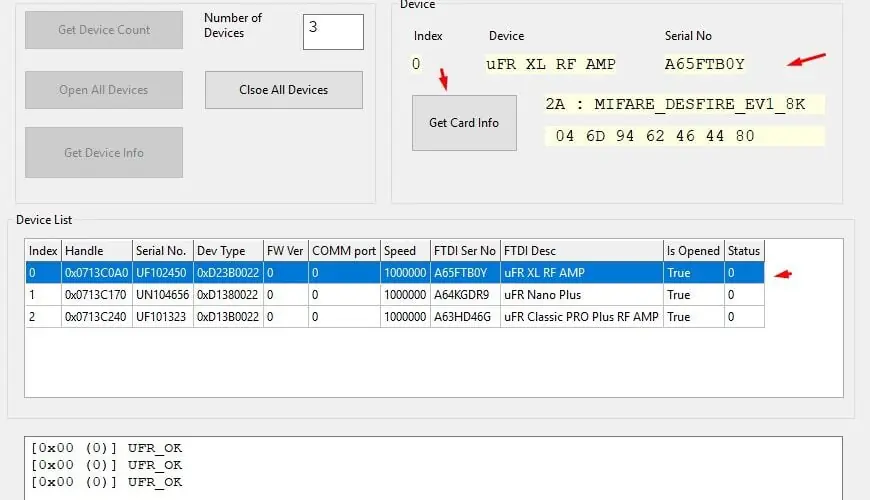Viewport: 870px width, 500px height.
Task: Select the uFR Classic PRO Plus RF AMP cell
Action: [x=581, y=317]
